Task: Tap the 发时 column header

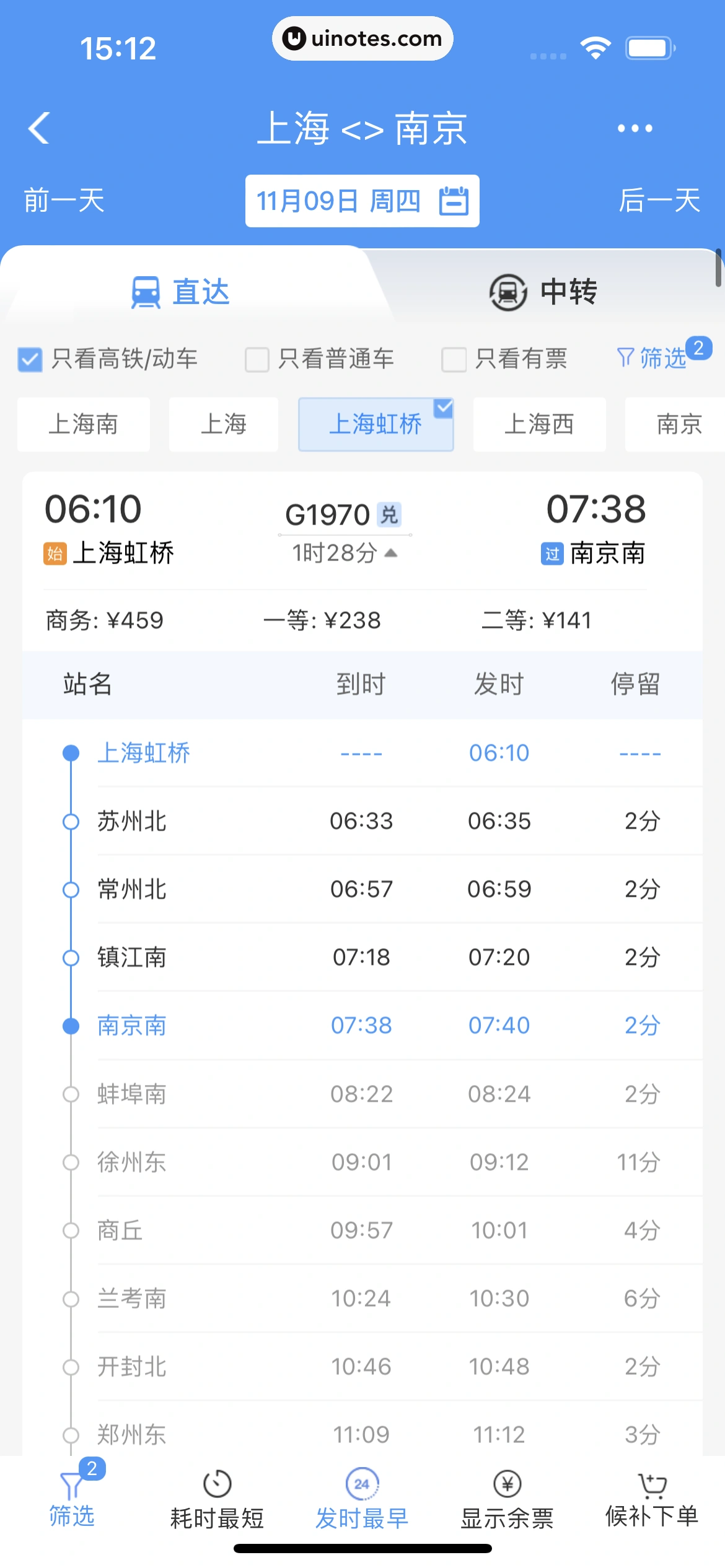Action: tap(499, 684)
